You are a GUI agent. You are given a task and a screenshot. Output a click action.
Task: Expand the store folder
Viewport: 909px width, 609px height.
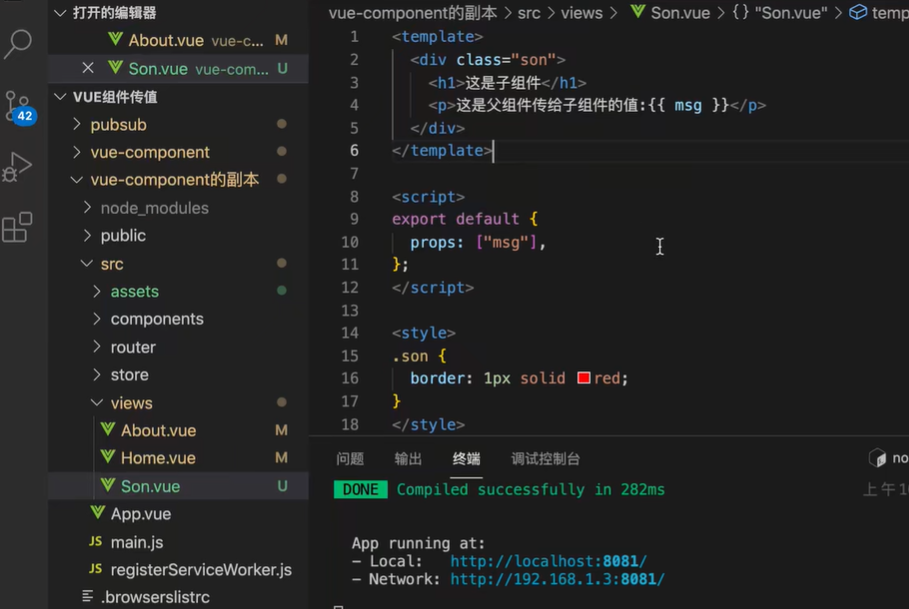point(97,374)
